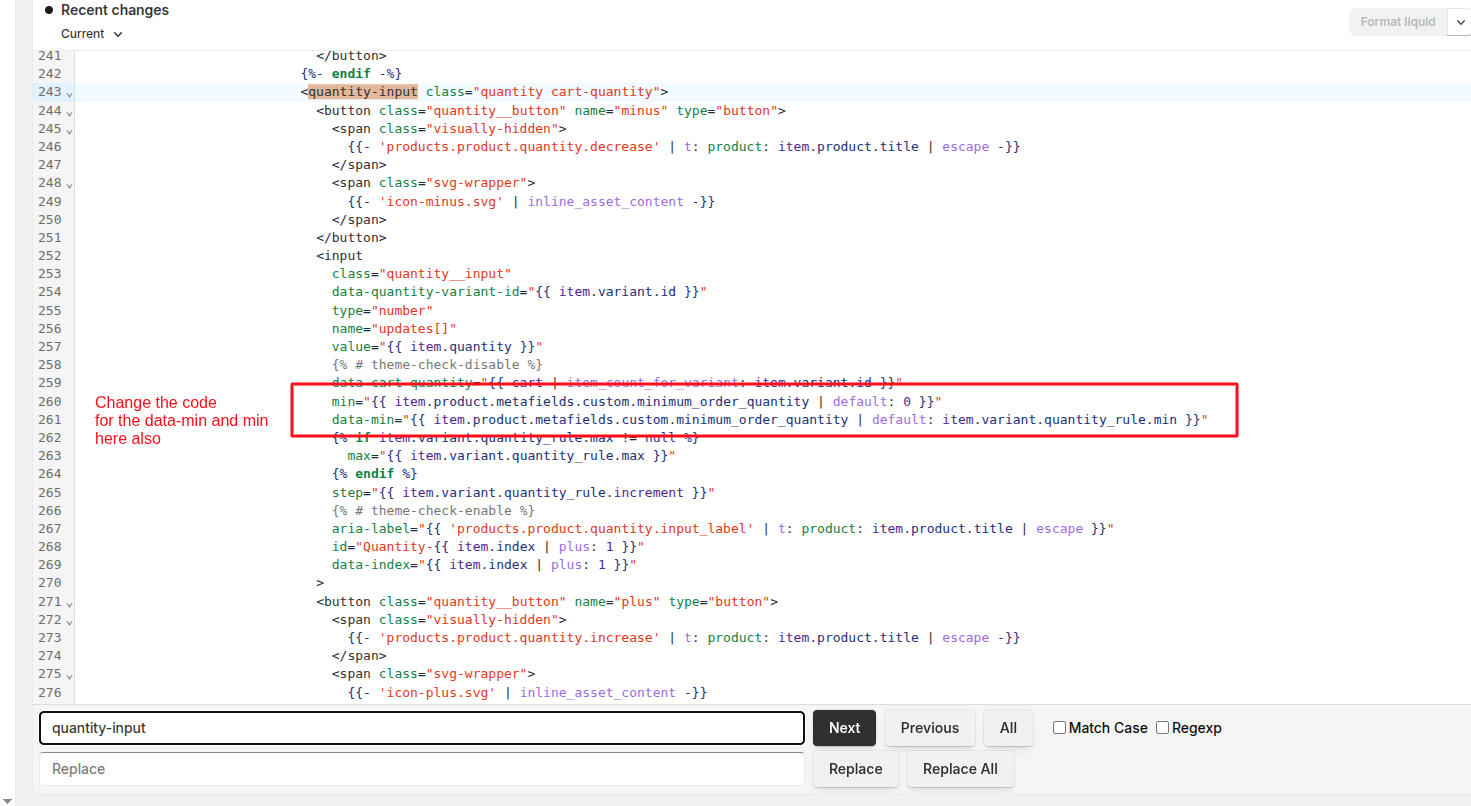This screenshot has width=1471, height=806.
Task: Click the value item.quantity line 257
Action: click(437, 346)
